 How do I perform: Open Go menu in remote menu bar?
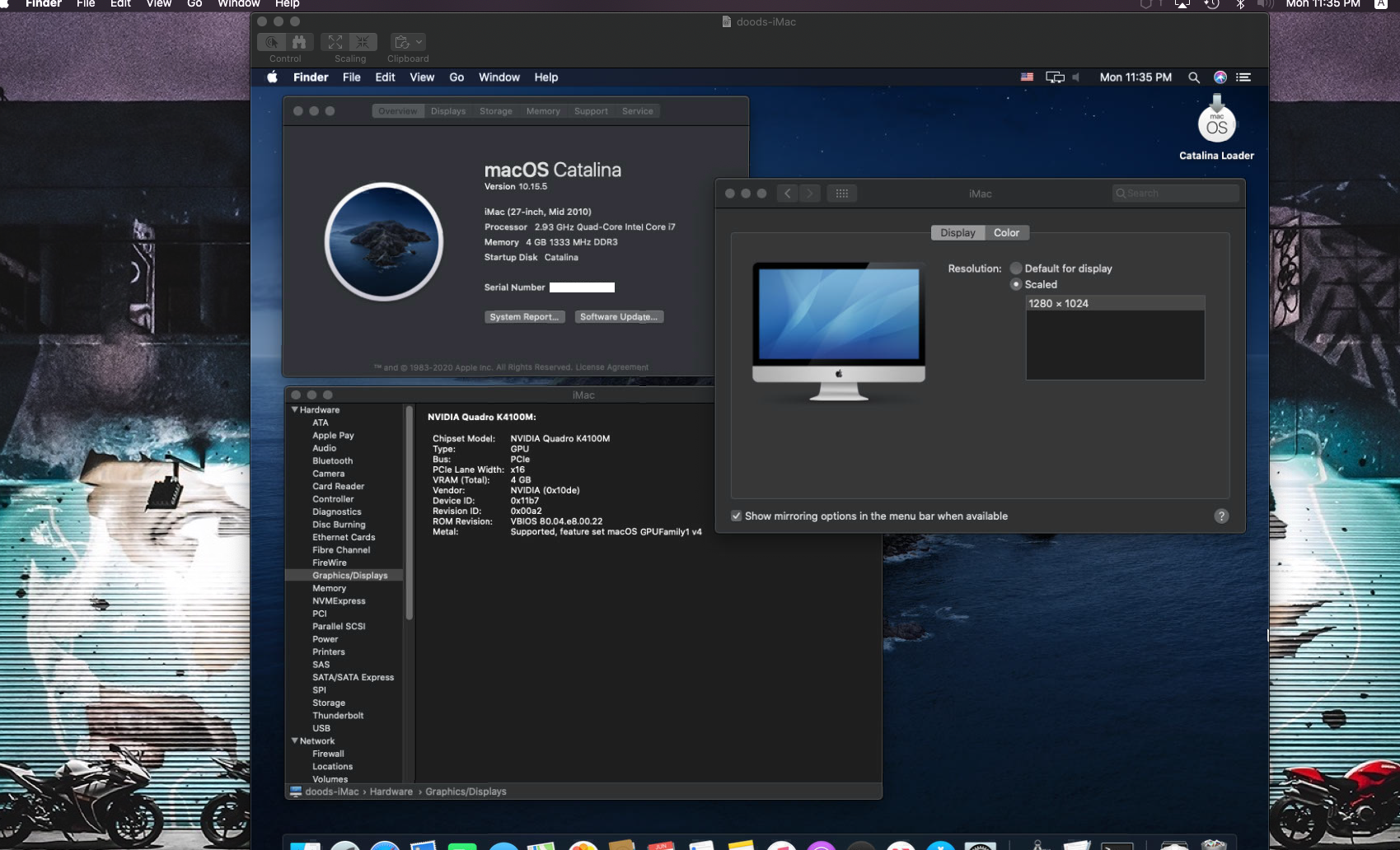point(457,77)
